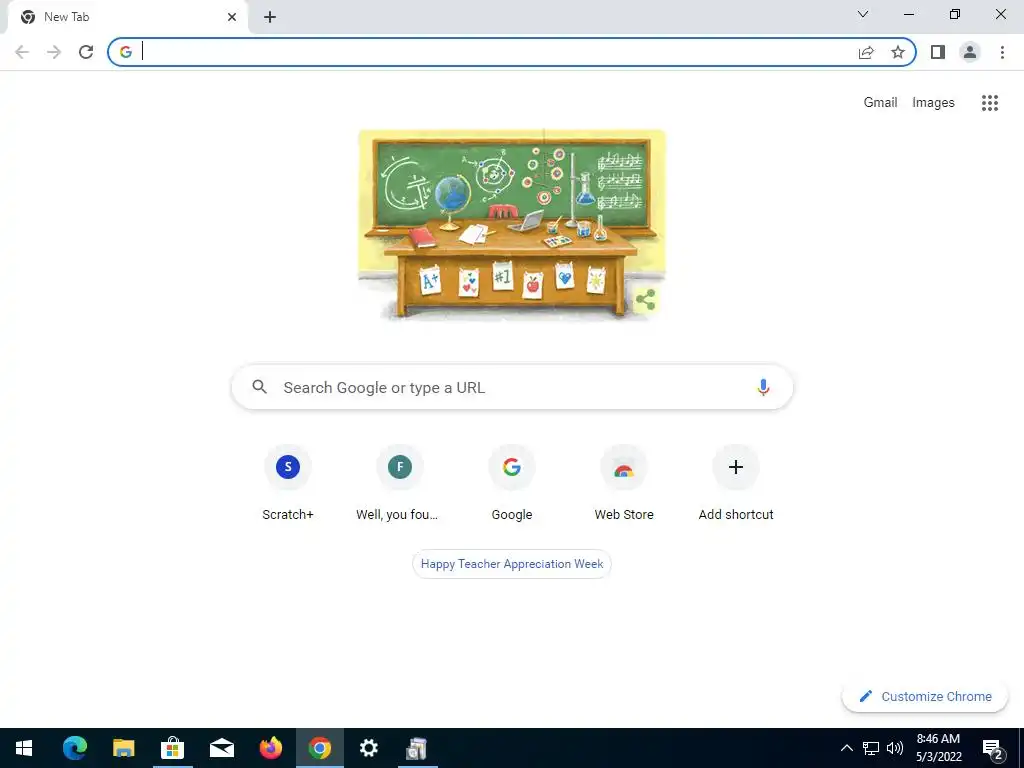Click the Add shortcut tile
1024x768 pixels.
coord(736,483)
